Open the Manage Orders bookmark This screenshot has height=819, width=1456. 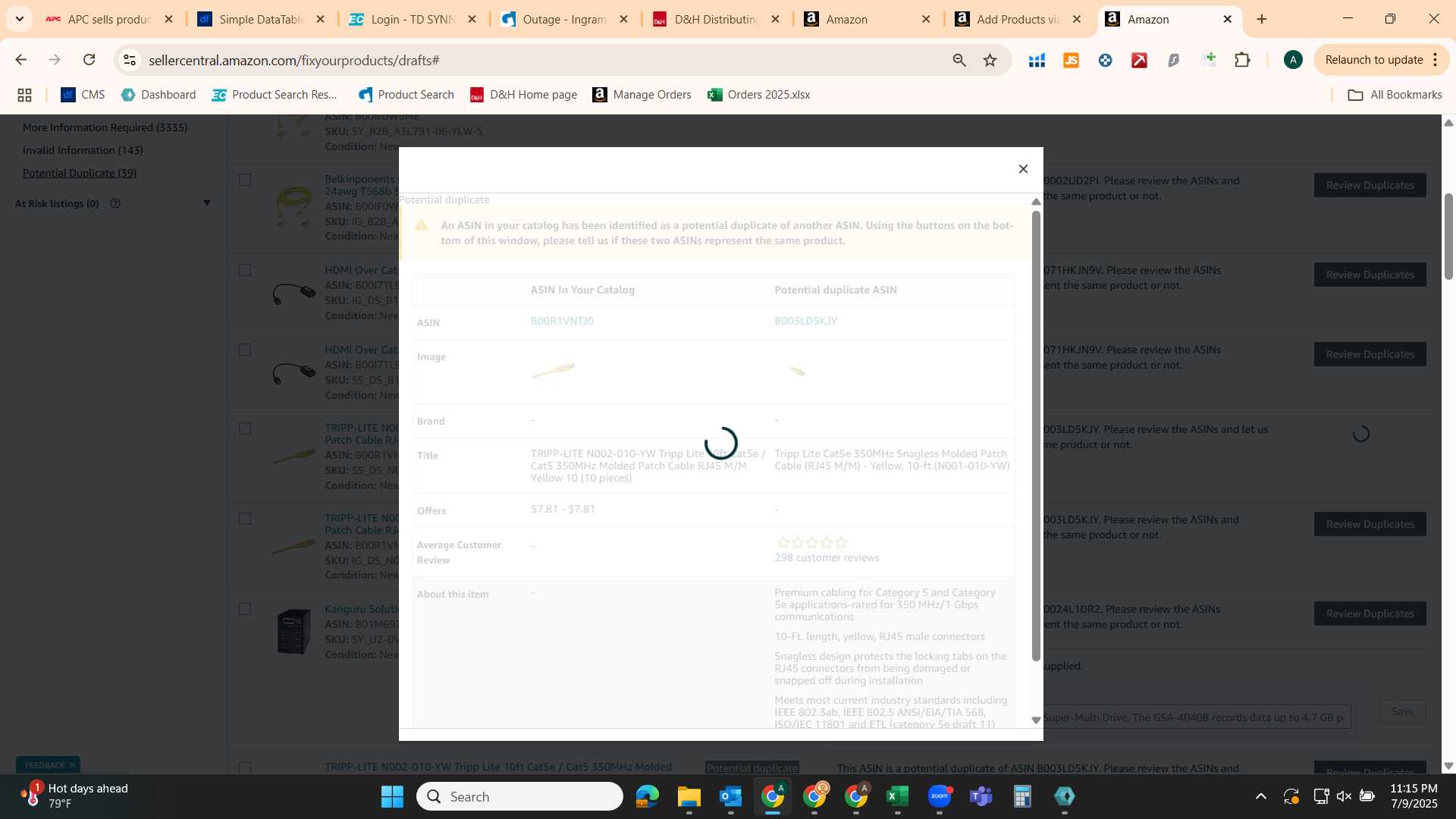(642, 95)
